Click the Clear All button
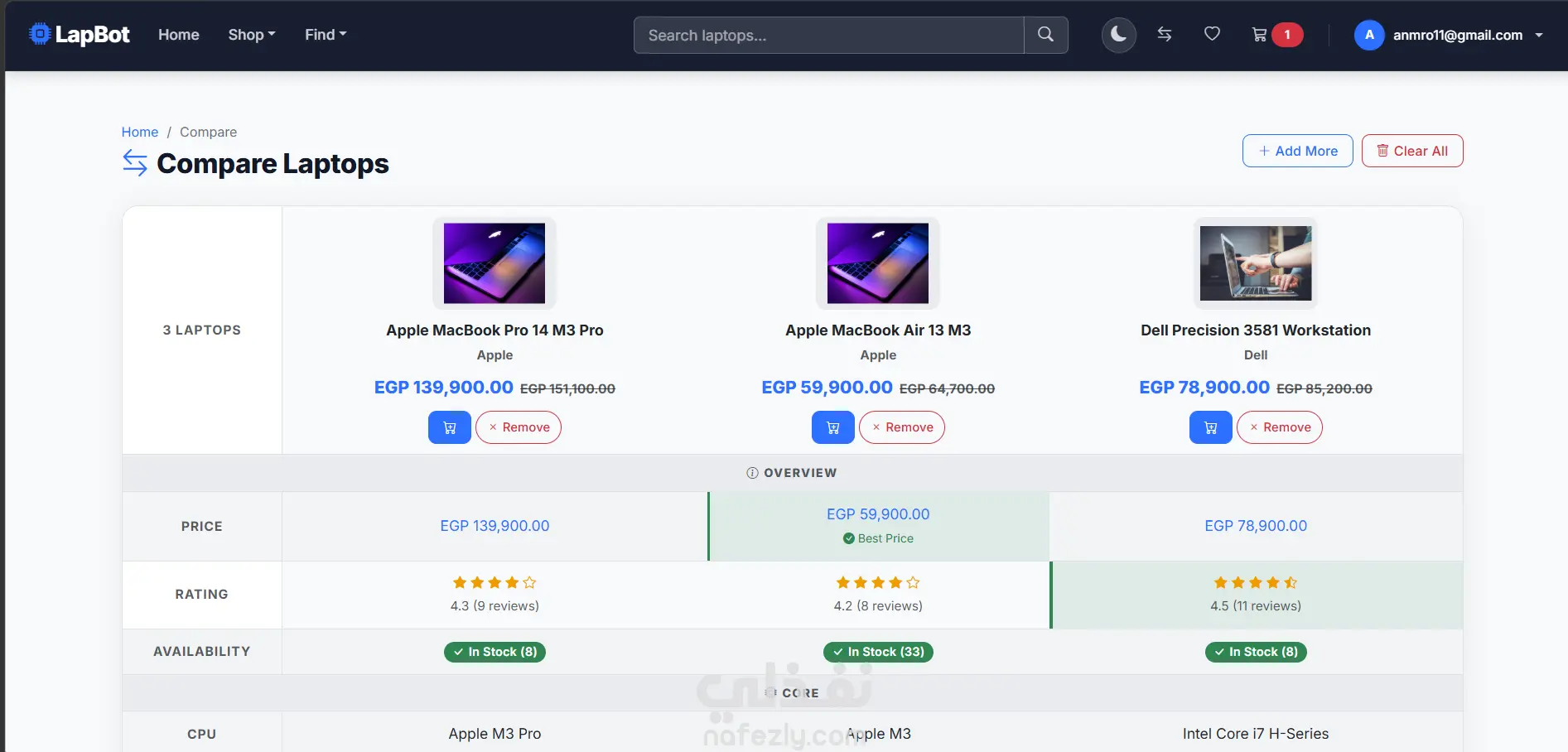 point(1412,151)
